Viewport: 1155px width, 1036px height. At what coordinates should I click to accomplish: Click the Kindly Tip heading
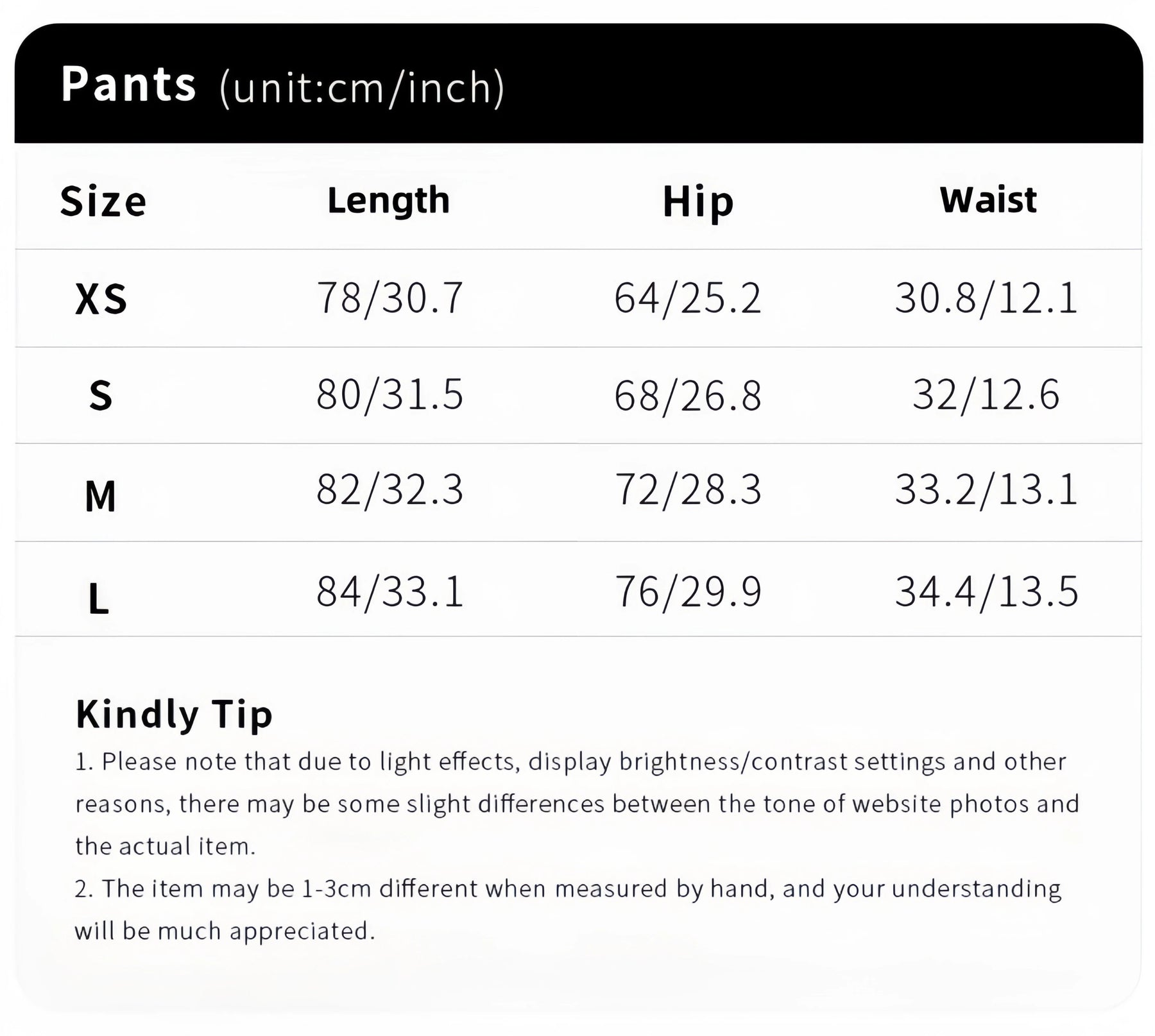pos(174,714)
